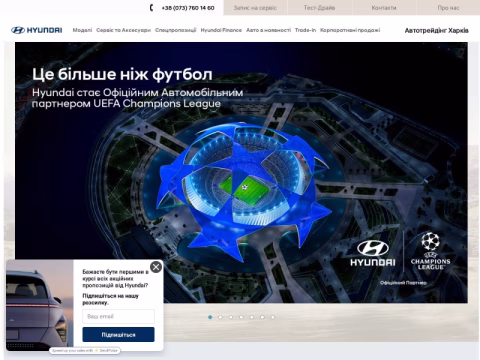Click the Це більше ніж футбол headline
Viewport: 480px width, 360px height.
pos(122,74)
